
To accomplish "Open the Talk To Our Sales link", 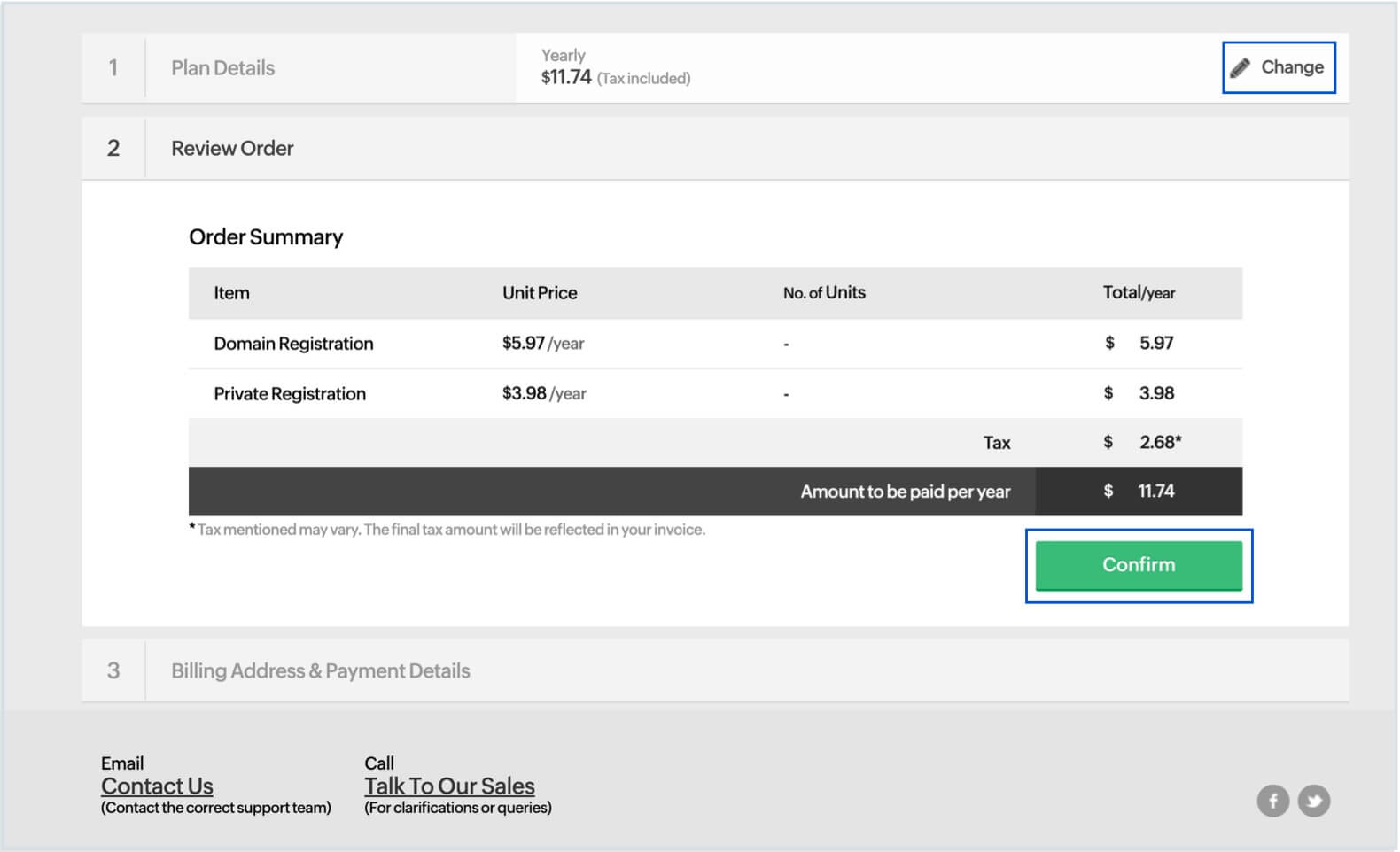I will click(x=449, y=786).
